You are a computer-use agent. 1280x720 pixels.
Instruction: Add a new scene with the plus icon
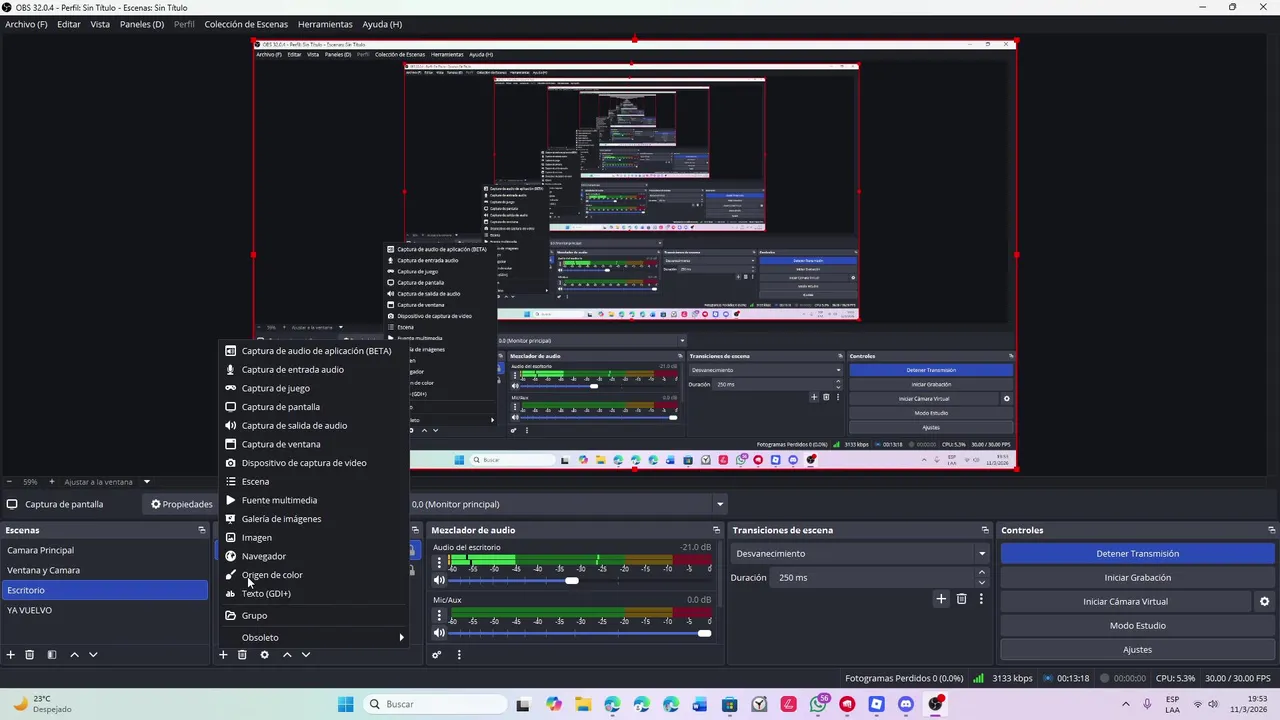[x=11, y=655]
